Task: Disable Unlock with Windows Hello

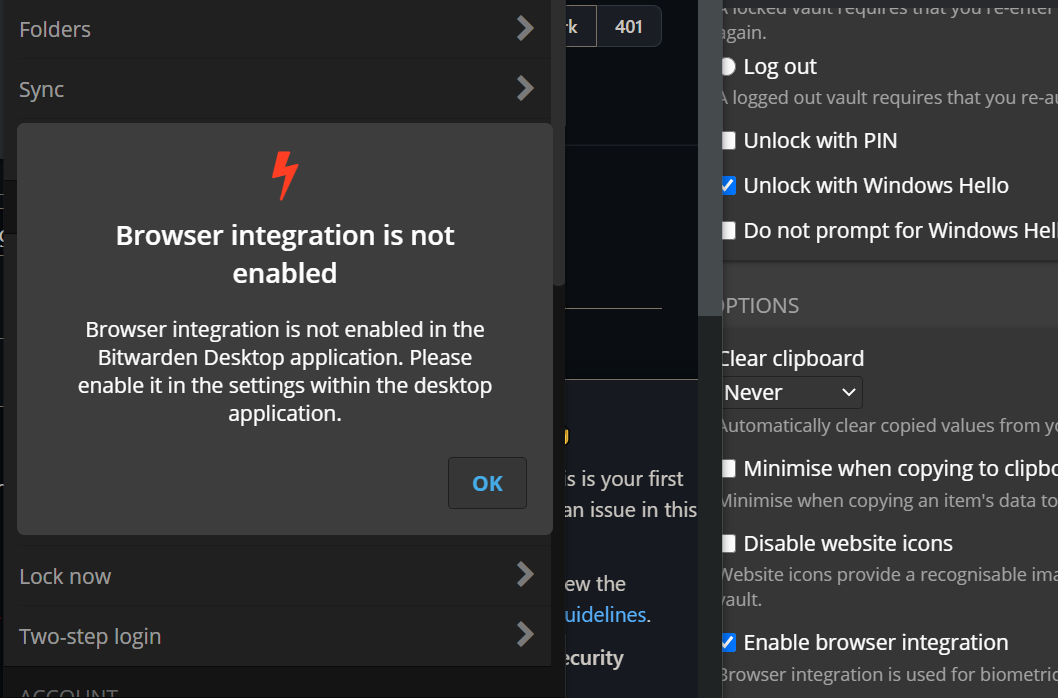Action: click(728, 185)
